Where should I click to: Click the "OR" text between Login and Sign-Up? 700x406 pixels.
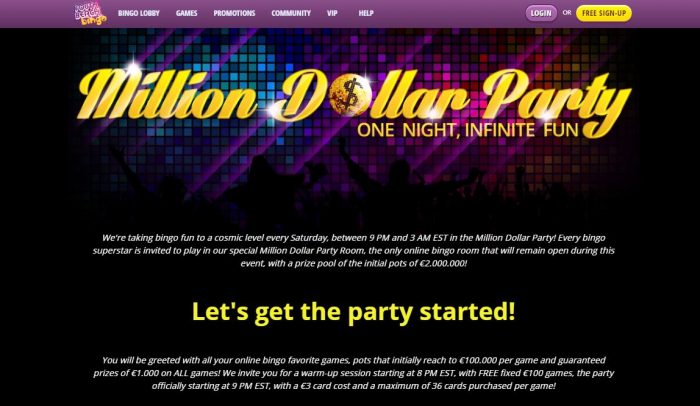click(x=567, y=13)
